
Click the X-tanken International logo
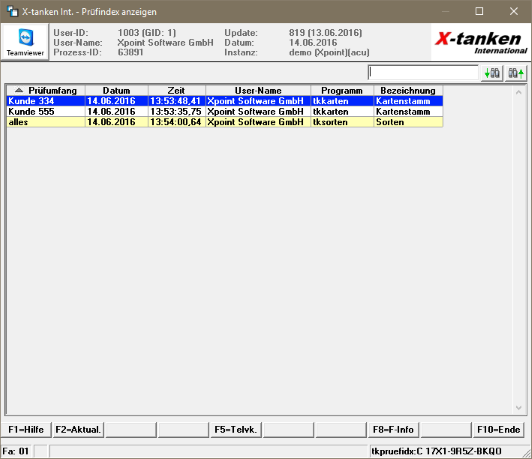[x=481, y=42]
